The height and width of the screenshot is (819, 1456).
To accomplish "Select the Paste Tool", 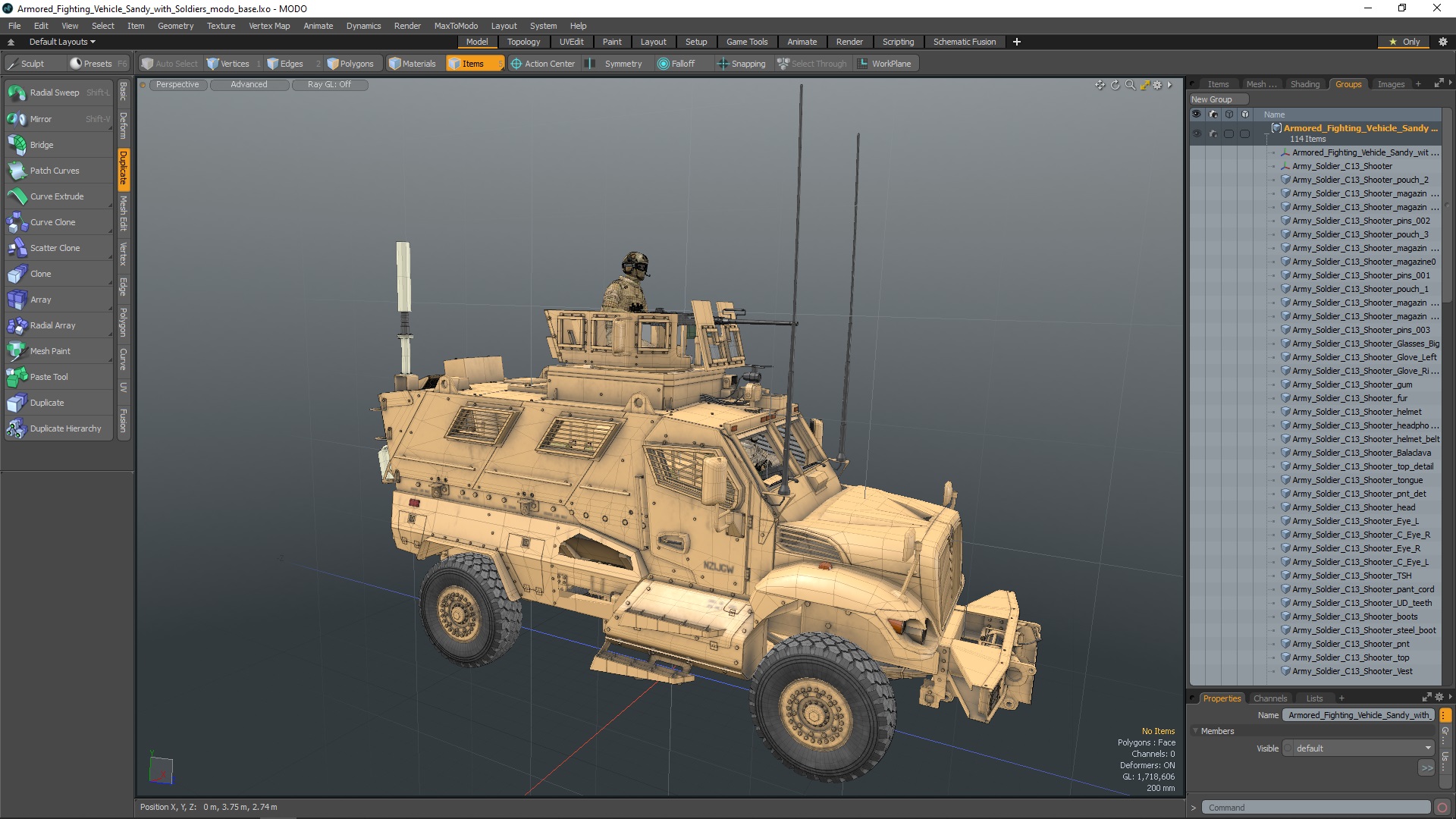I will [x=58, y=377].
